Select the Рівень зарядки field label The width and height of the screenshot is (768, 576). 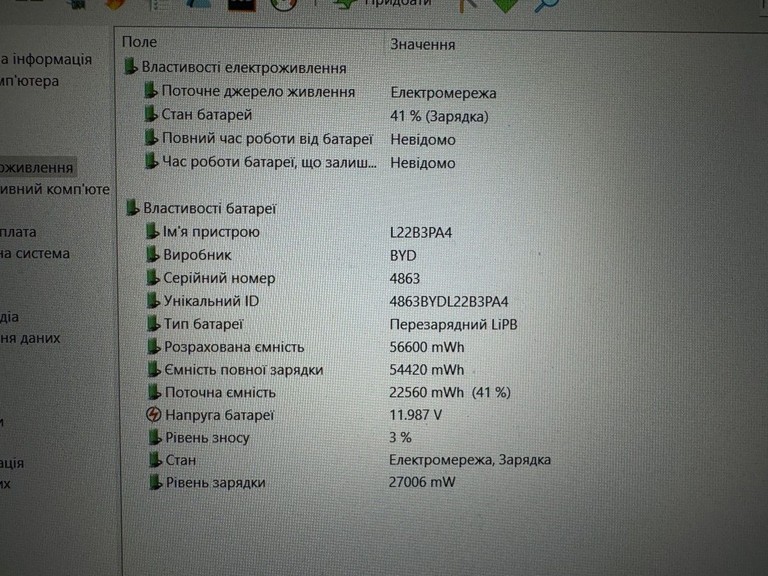pos(216,482)
